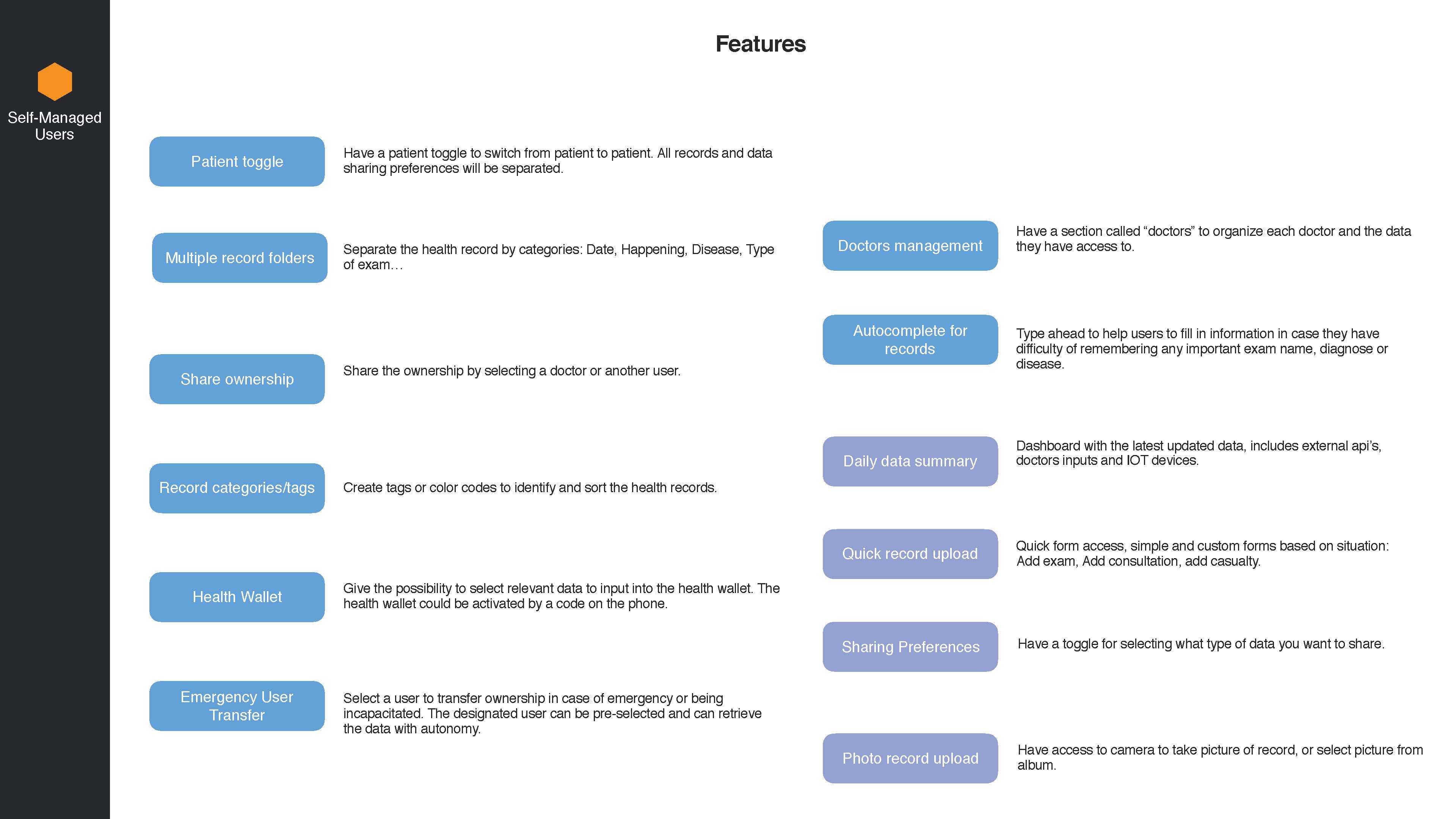
Task: Click the Photo record upload button
Action: [x=910, y=758]
